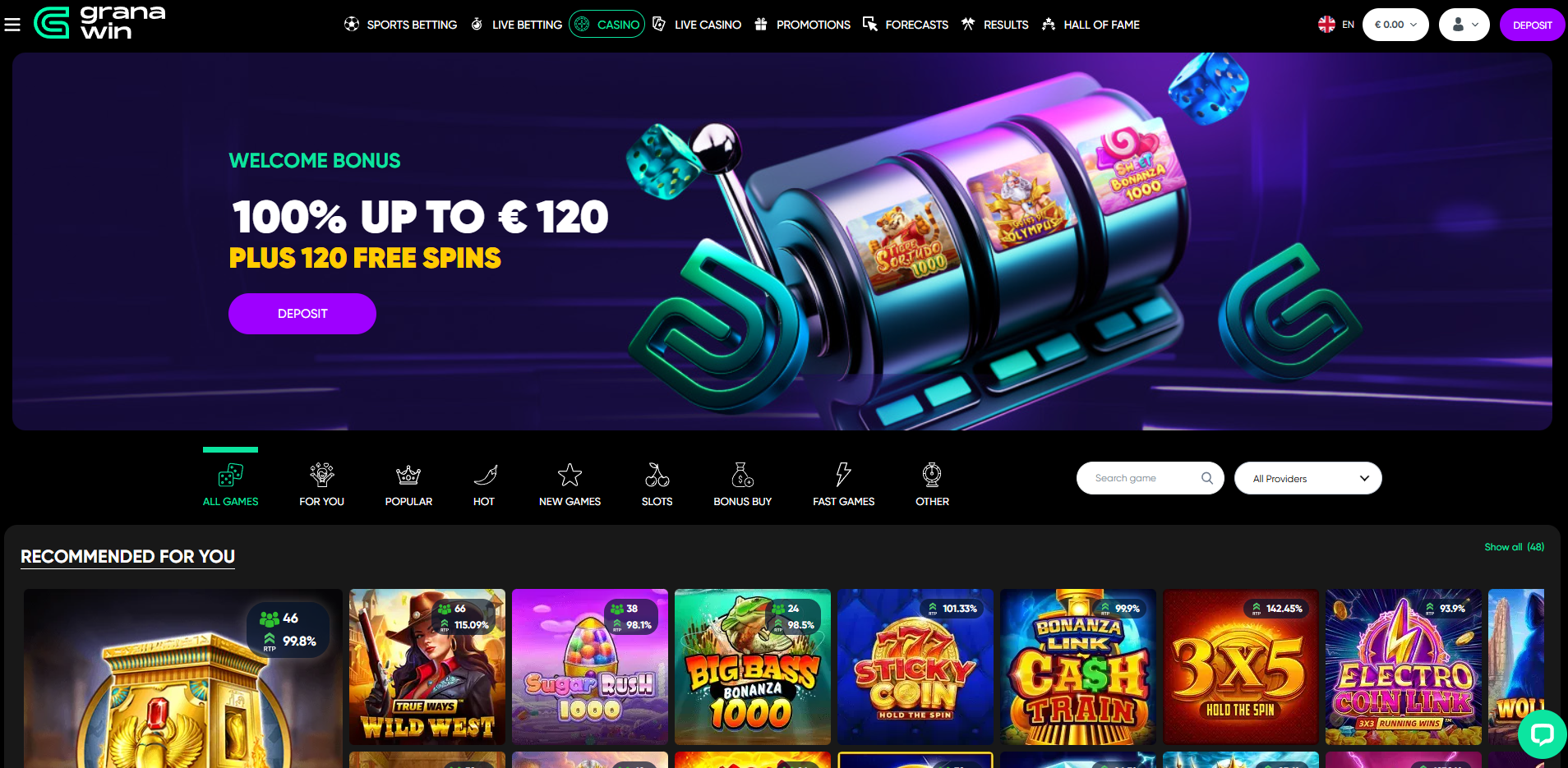Viewport: 1568px width, 768px height.
Task: Choose the Slots cherries category
Action: (x=657, y=485)
